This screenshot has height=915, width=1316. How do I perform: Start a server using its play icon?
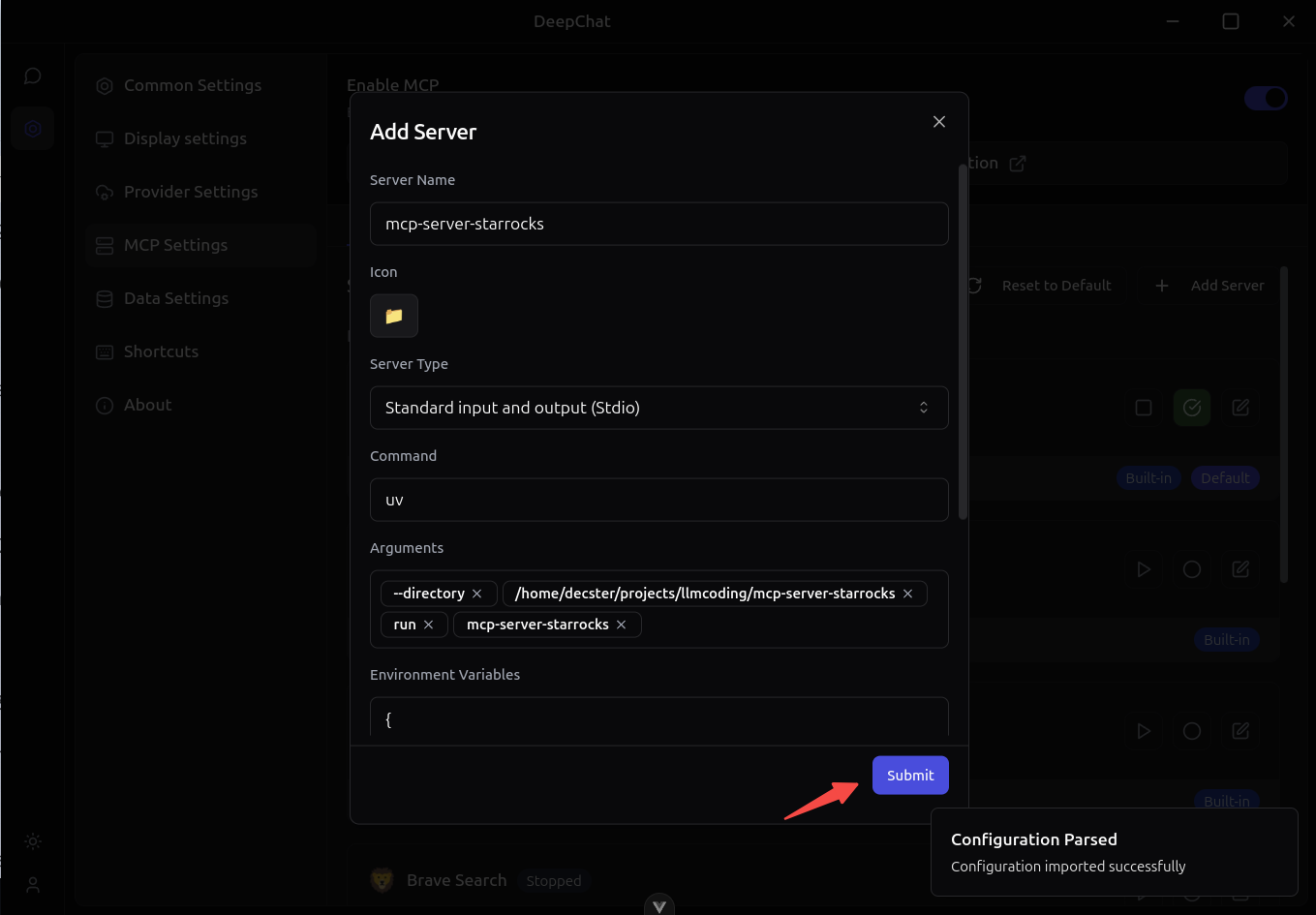(x=1144, y=569)
